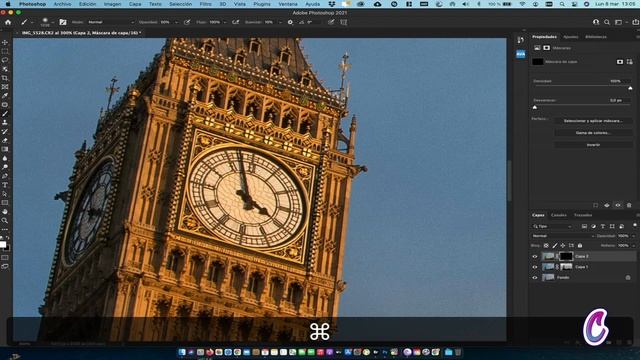Open the layer Opacidad dropdown arrow
Screen dimensions: 640x360
click(633, 236)
